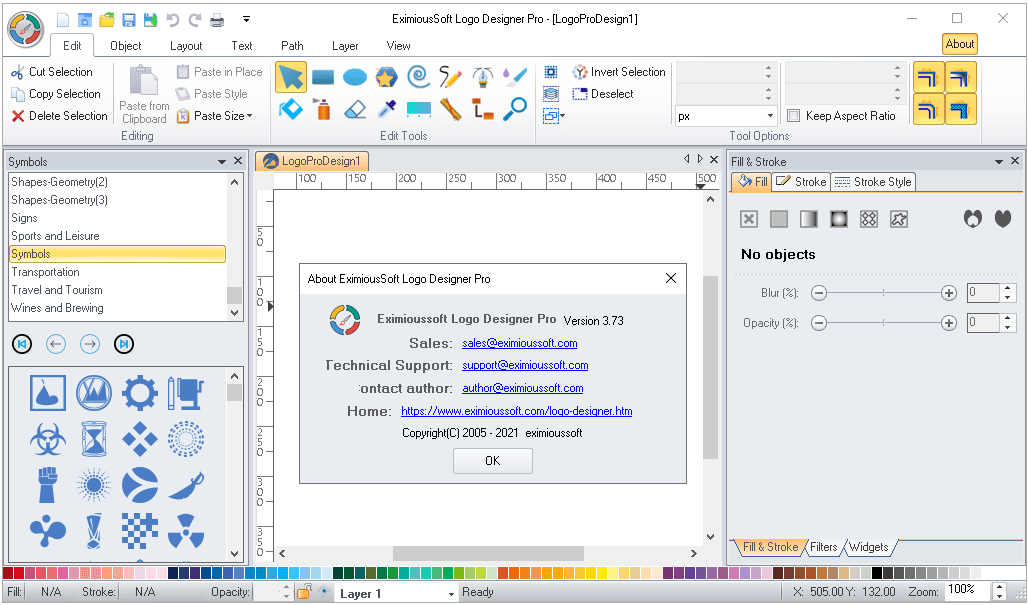This screenshot has height=605, width=1028.
Task: Choose the No Fill X icon
Action: tap(749, 219)
